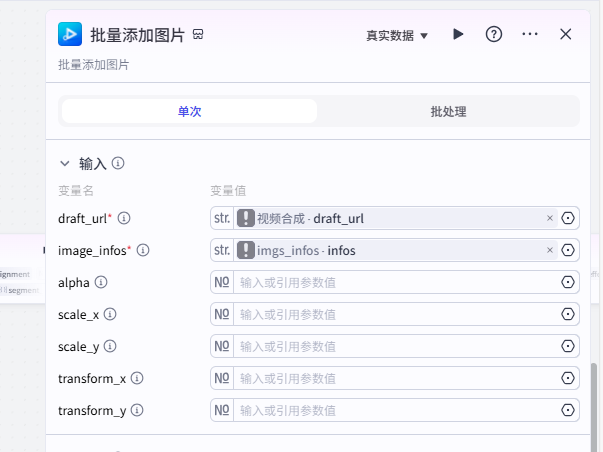
Task: Run the node with the play icon
Action: 458,34
